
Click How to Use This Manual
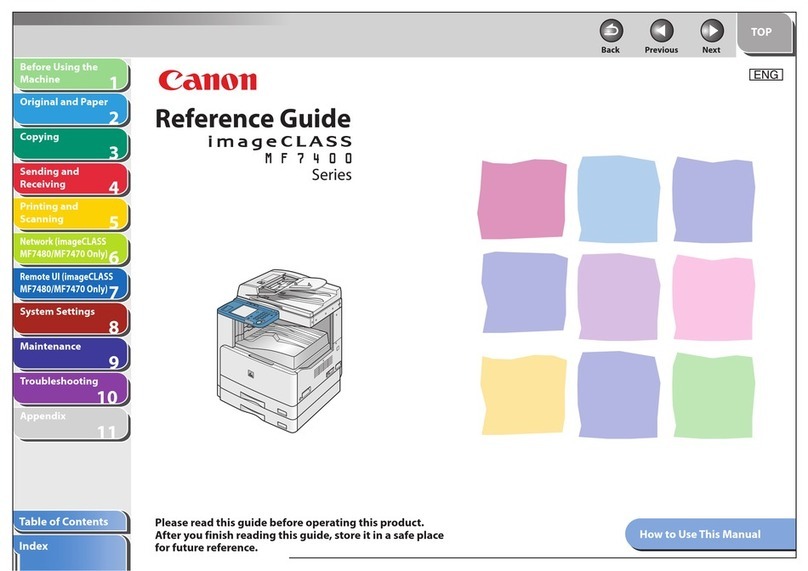(x=711, y=534)
